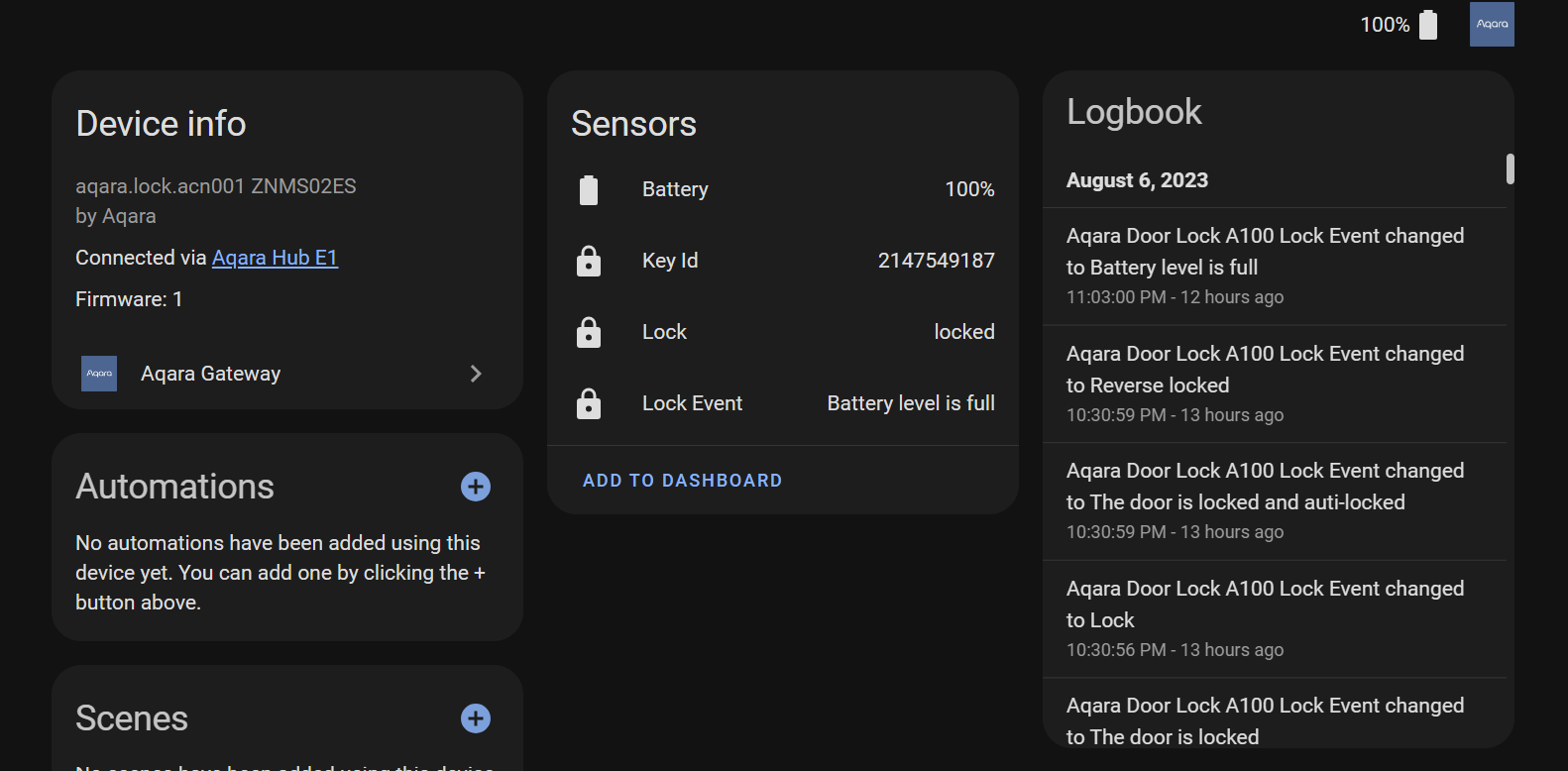Click ADD TO DASHBOARD button

(x=683, y=481)
